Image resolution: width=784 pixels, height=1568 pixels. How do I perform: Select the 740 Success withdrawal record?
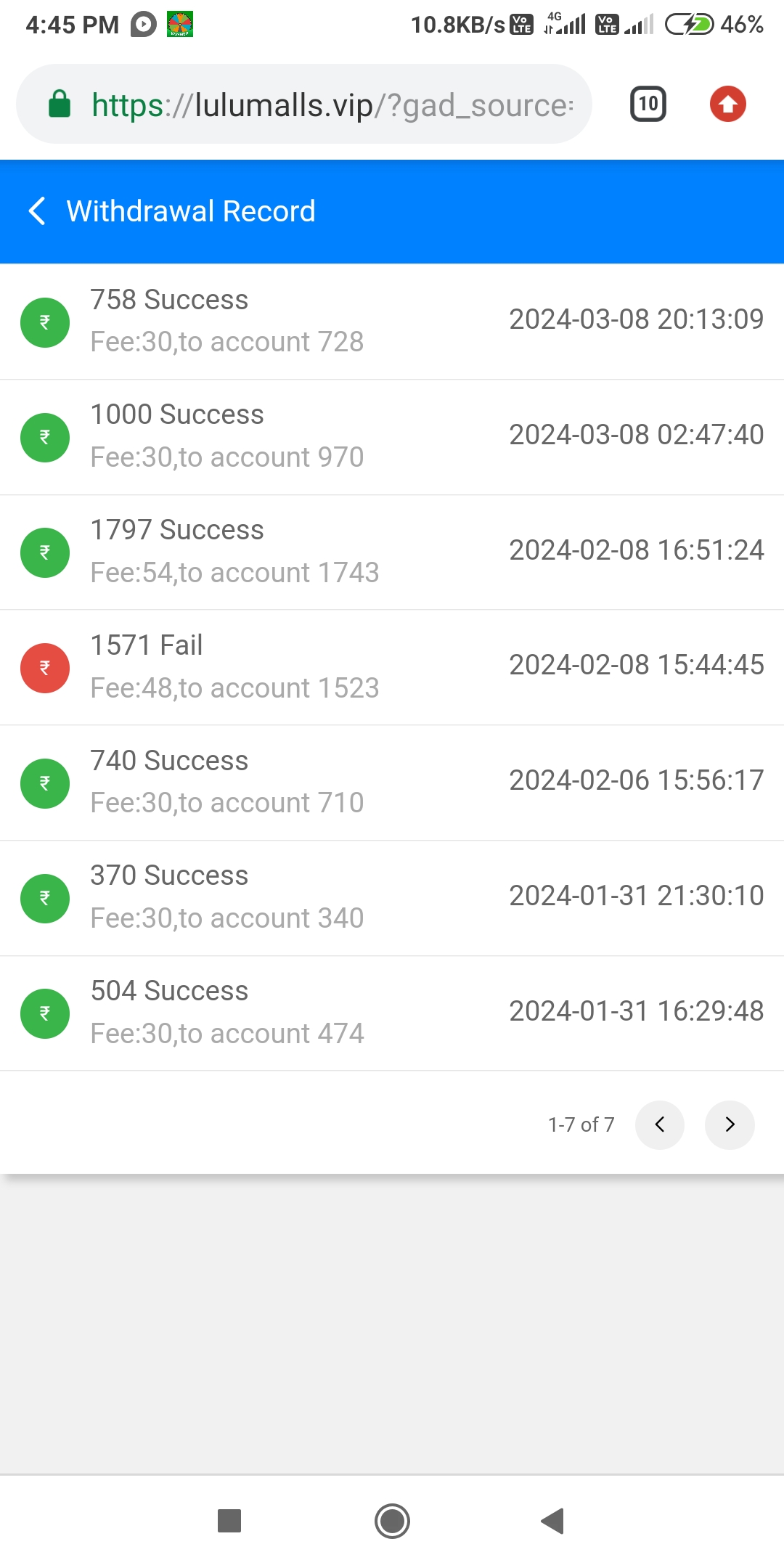coord(392,783)
